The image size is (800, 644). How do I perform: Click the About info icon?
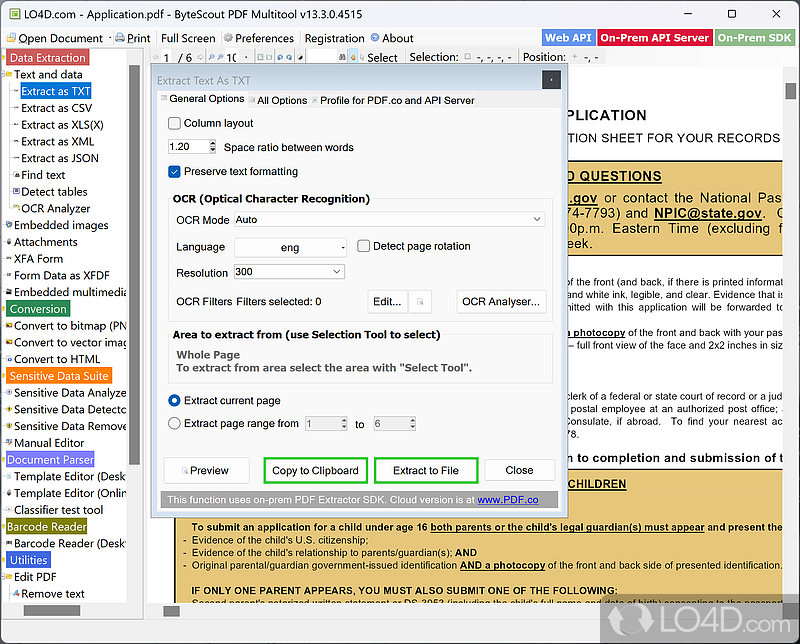(375, 37)
